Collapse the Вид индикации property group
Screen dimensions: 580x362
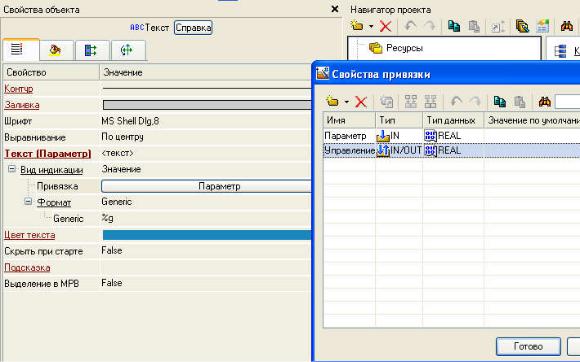click(12, 169)
